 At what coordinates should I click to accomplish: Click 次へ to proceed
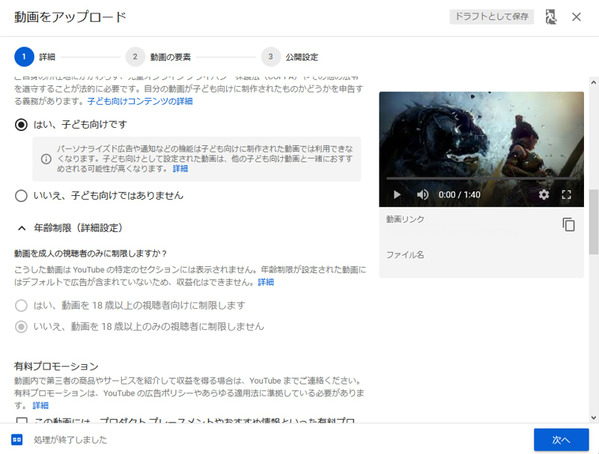tap(561, 440)
